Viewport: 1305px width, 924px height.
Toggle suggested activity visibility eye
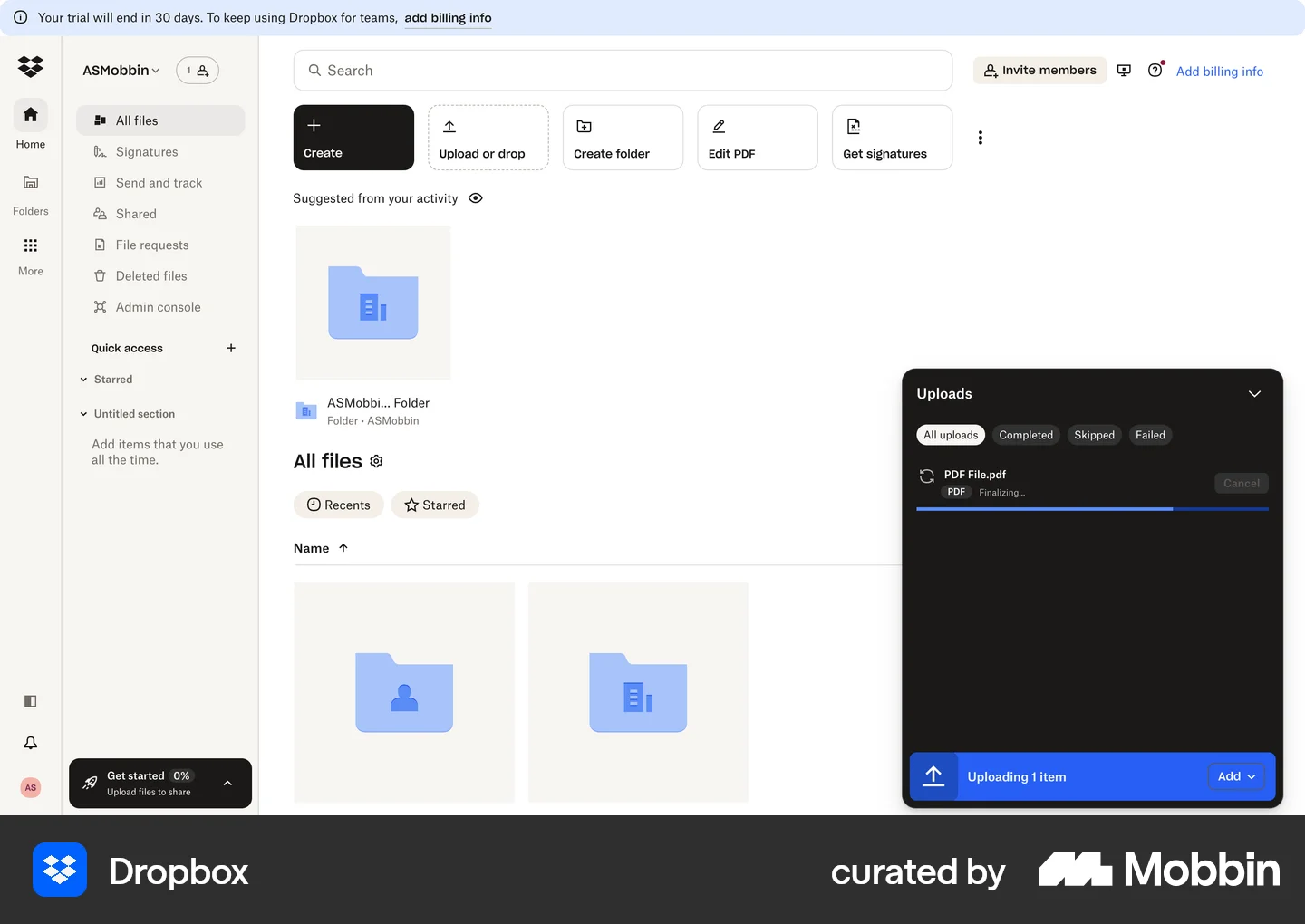pos(476,198)
